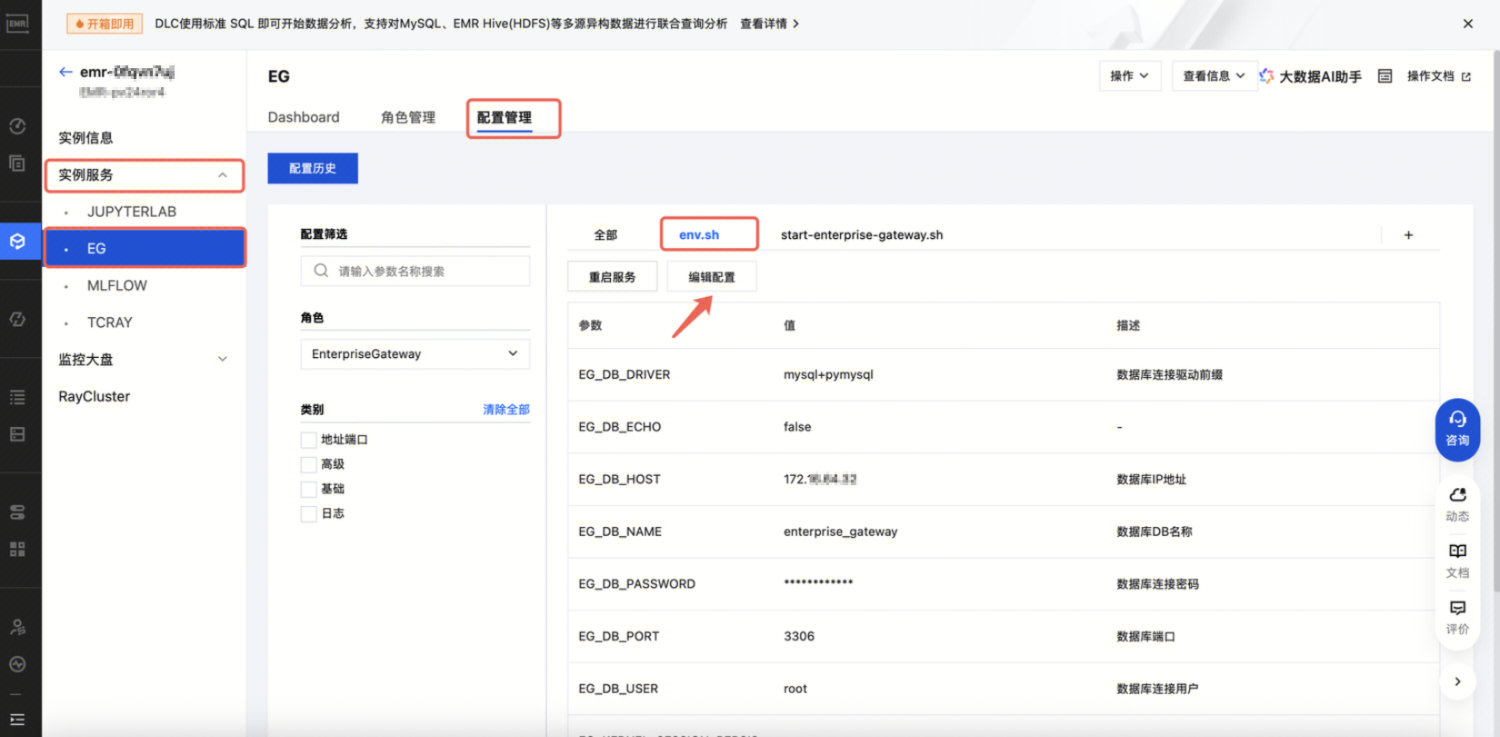
Task: Toggle the sidebar collapse menu icon at bottom
Action: [x=17, y=719]
